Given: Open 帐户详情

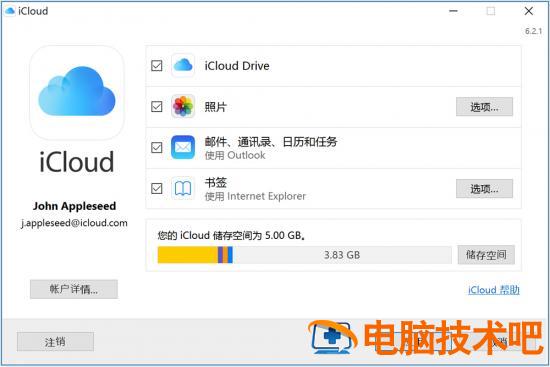Looking at the screenshot, I should [x=74, y=289].
